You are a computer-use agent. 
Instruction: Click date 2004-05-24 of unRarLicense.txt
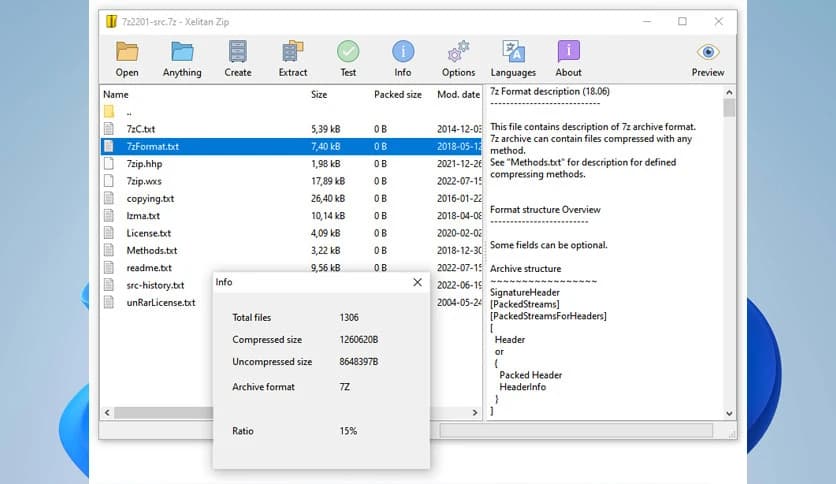click(459, 302)
